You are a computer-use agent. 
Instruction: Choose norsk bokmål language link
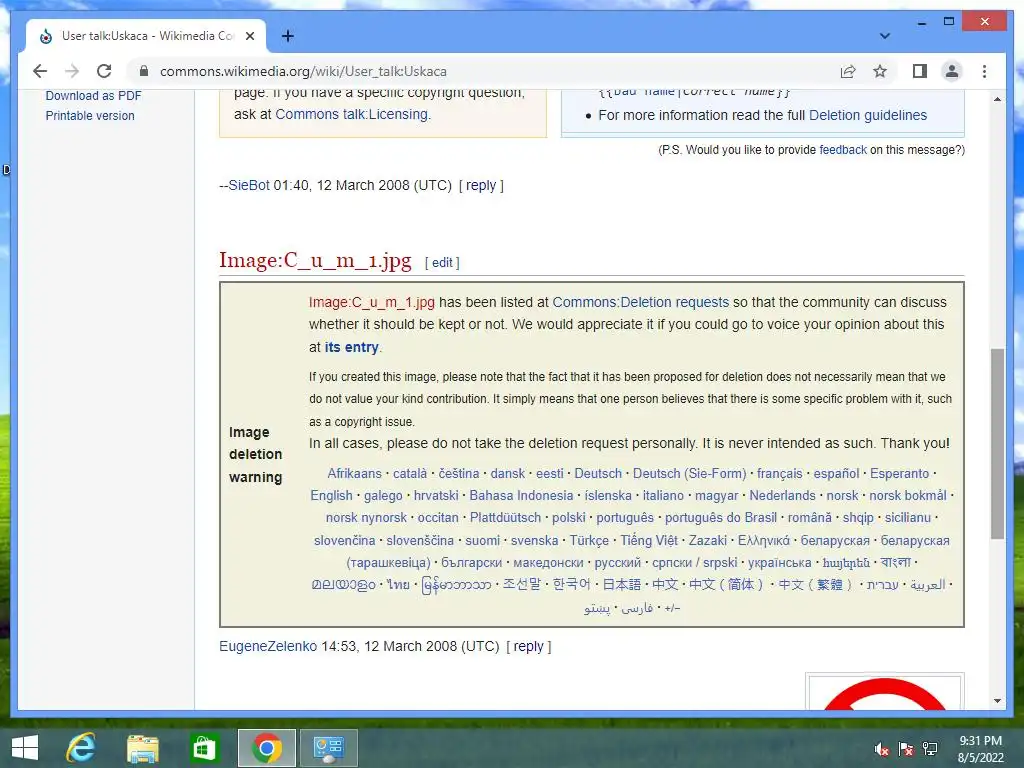point(908,496)
